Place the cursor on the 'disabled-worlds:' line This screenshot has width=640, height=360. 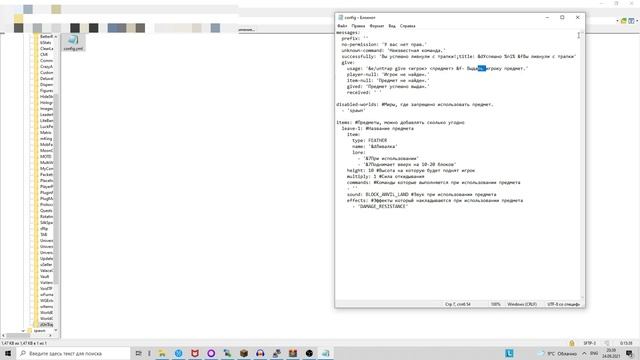click(x=415, y=104)
